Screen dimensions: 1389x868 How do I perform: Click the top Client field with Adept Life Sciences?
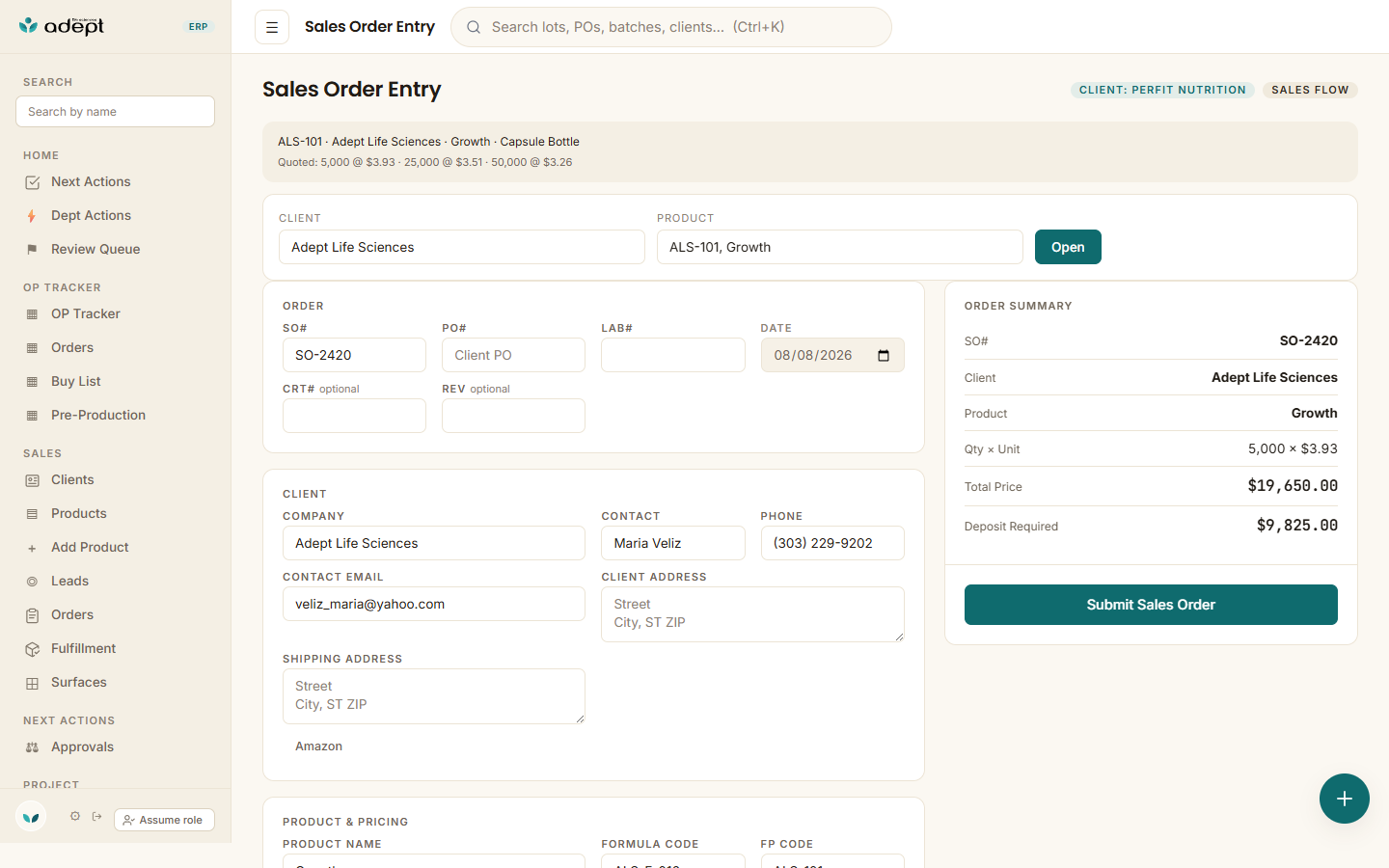coord(462,247)
